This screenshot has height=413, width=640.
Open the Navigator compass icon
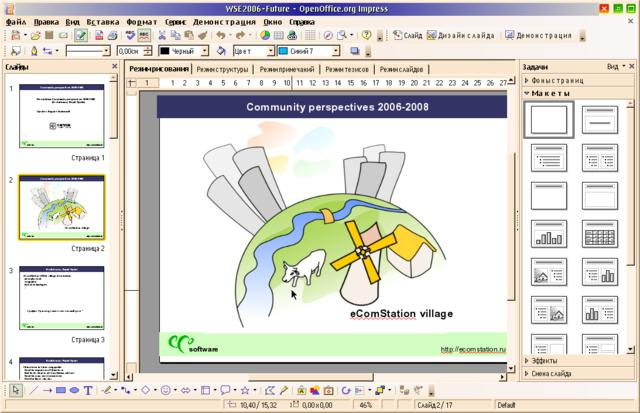pyautogui.click(x=328, y=36)
